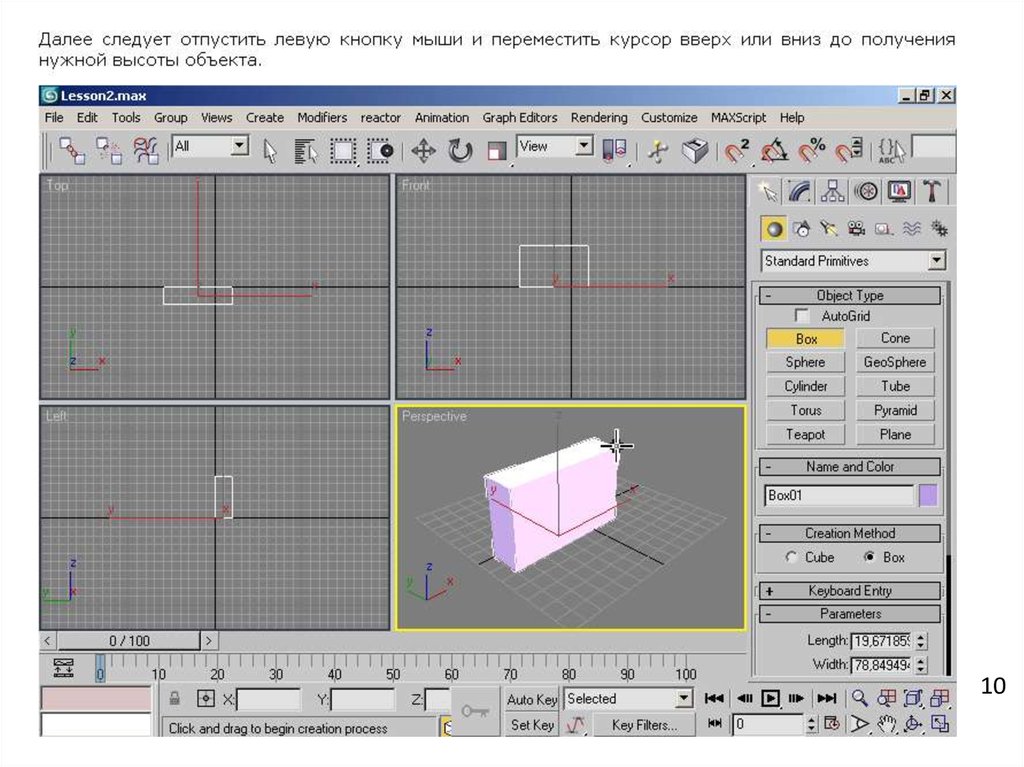Open the Rendering menu
The width and height of the screenshot is (1024, 767).
[x=599, y=117]
